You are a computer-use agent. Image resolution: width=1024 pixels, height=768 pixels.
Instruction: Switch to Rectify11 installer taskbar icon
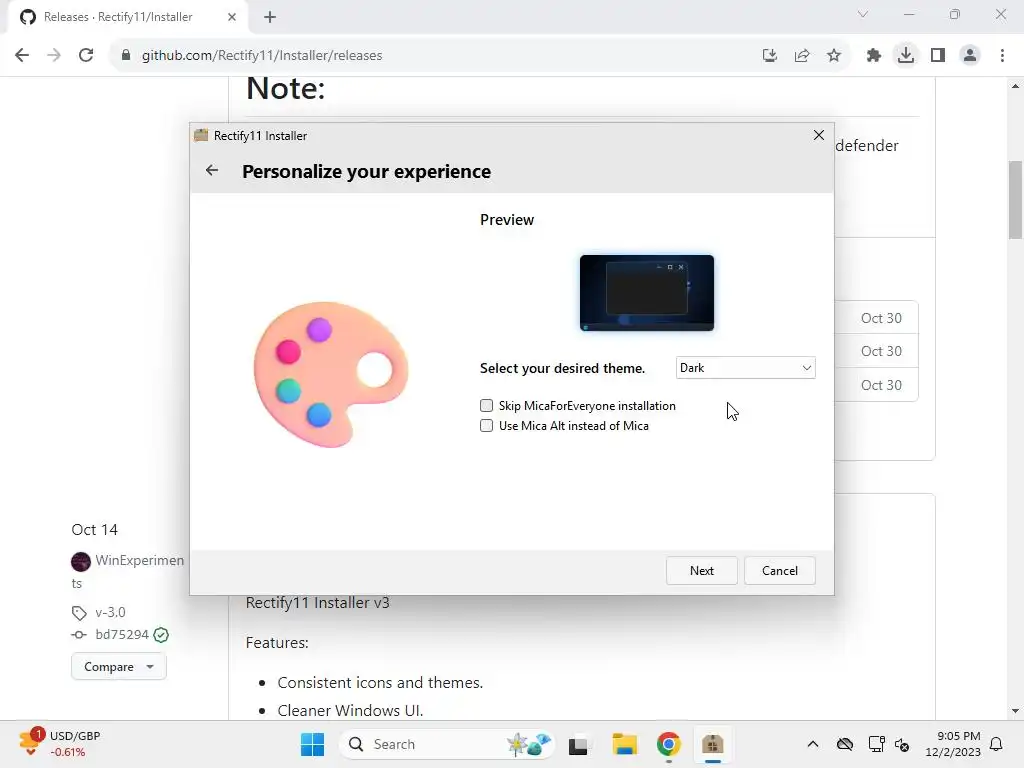[712, 744]
